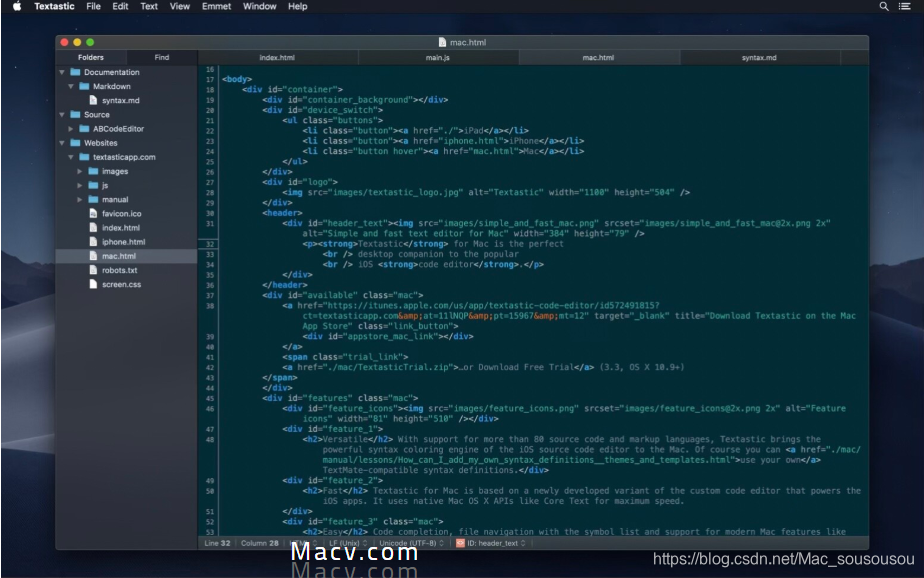
Task: Collapse the Markdown folder triangle
Action: coord(71,86)
